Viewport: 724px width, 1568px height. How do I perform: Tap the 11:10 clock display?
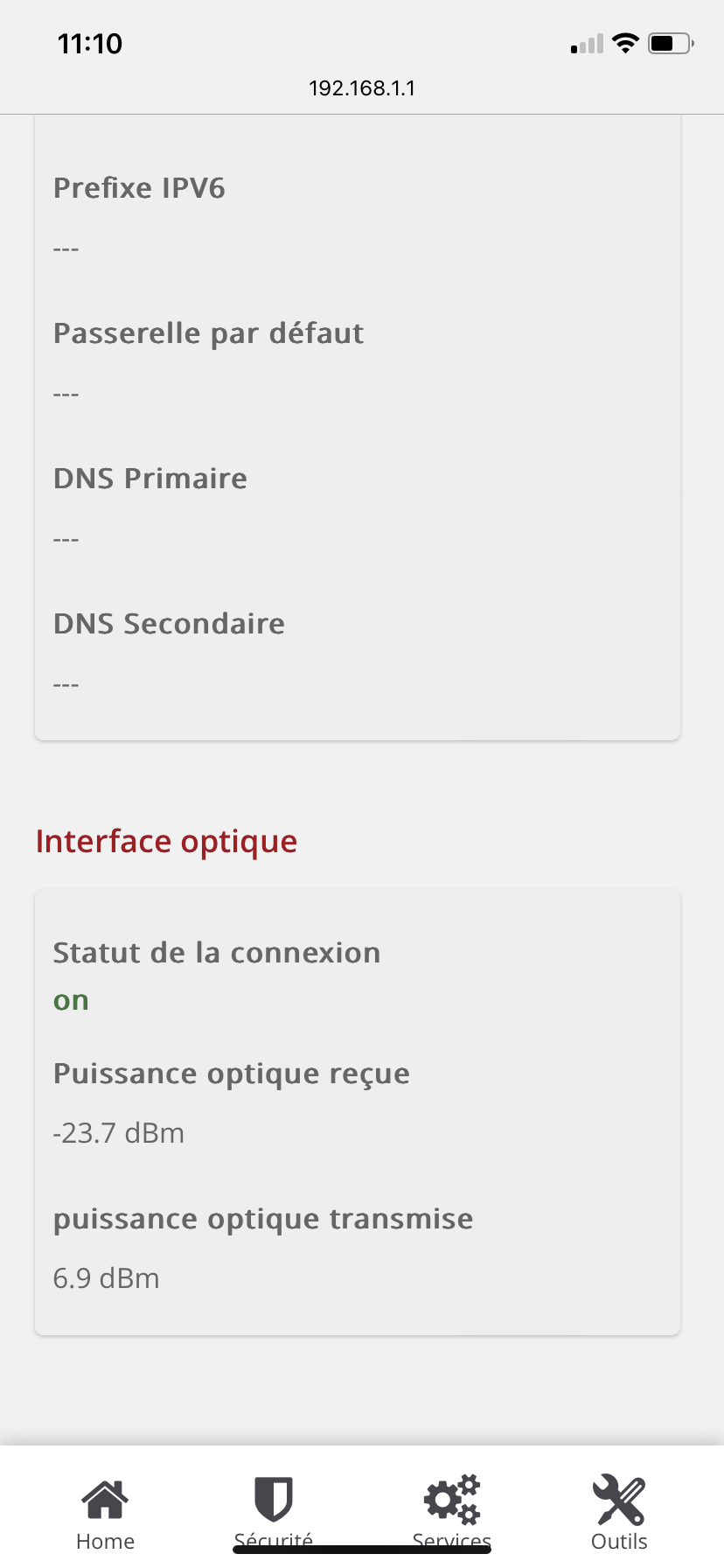(92, 43)
